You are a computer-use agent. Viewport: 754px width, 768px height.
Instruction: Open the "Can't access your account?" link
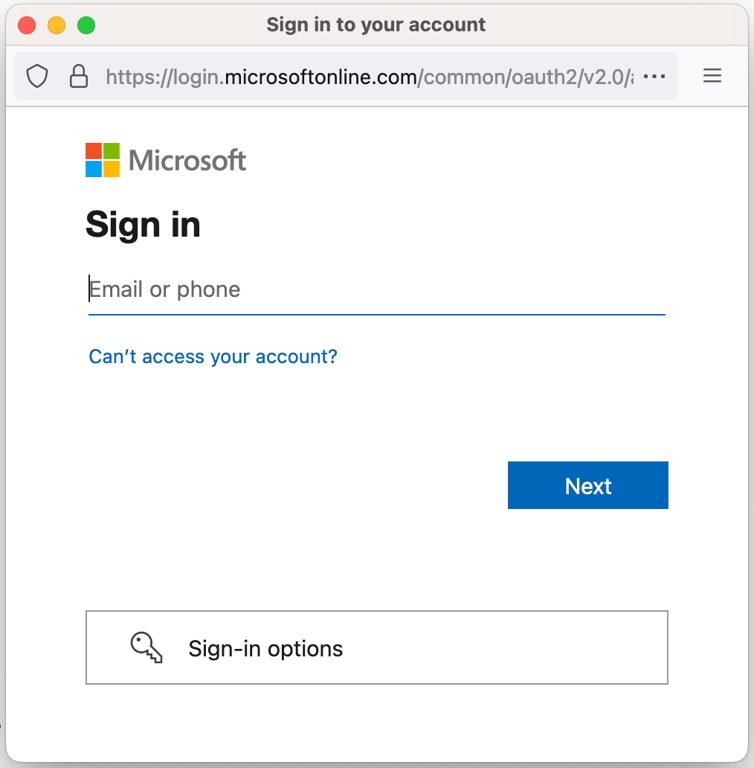coord(213,357)
